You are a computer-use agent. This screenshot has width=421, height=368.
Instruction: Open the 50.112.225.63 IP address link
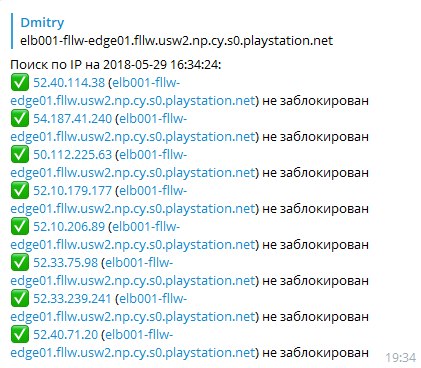point(72,154)
